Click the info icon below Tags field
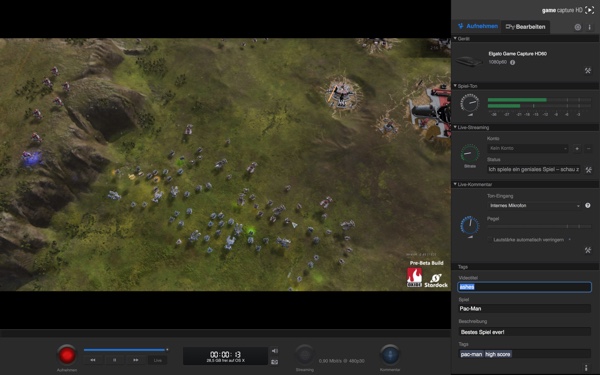 586,367
